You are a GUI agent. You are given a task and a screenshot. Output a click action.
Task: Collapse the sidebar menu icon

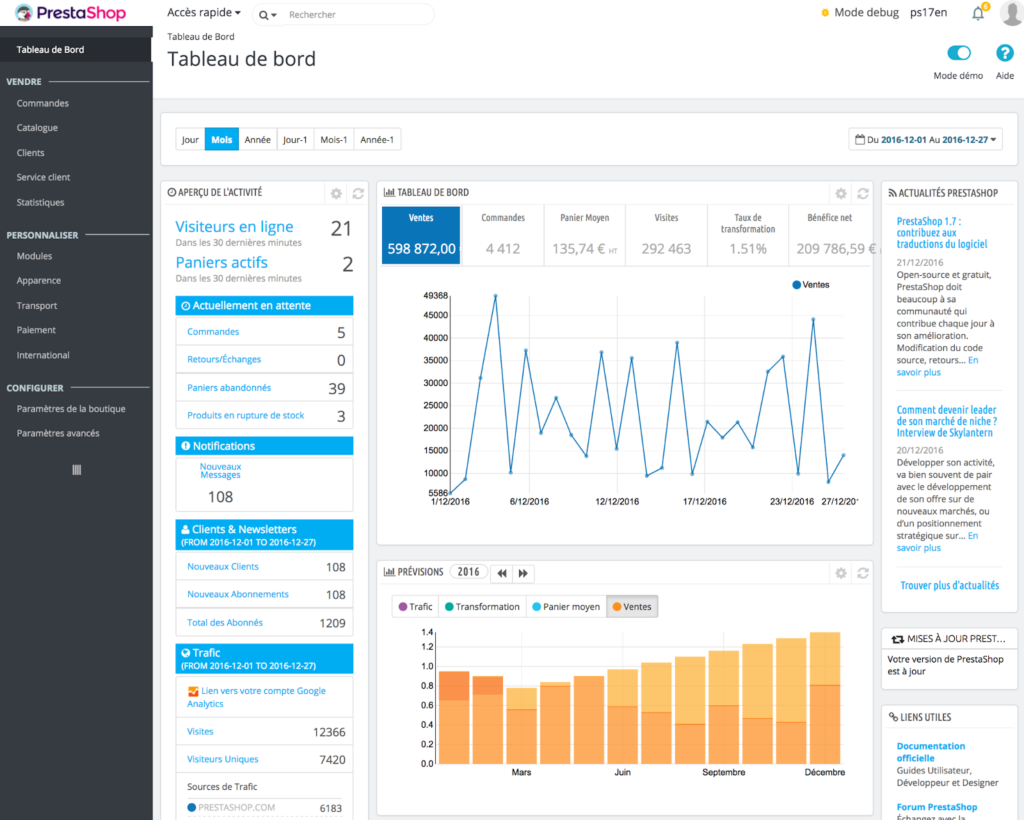coord(76,469)
